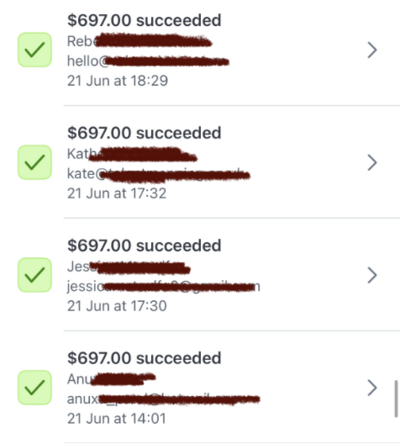Select the email starting with anux
This screenshot has width=400, height=444.
[x=163, y=399]
